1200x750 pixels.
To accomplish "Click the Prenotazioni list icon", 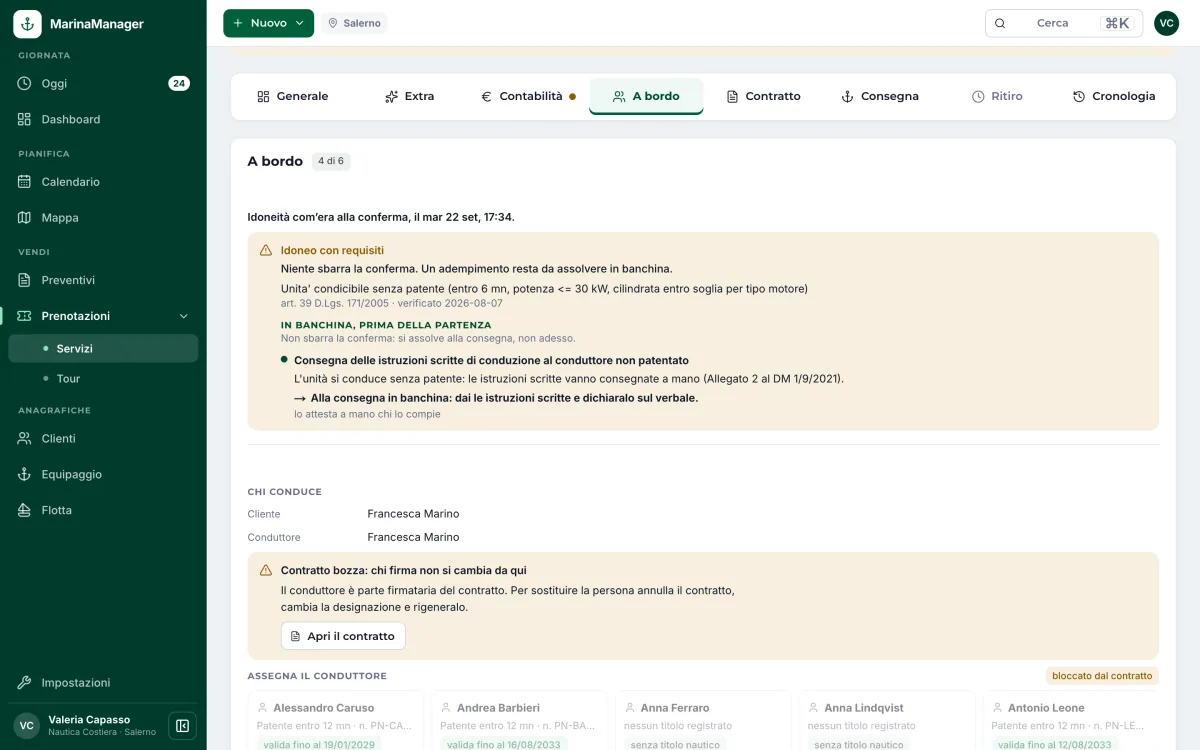I will [x=25, y=316].
